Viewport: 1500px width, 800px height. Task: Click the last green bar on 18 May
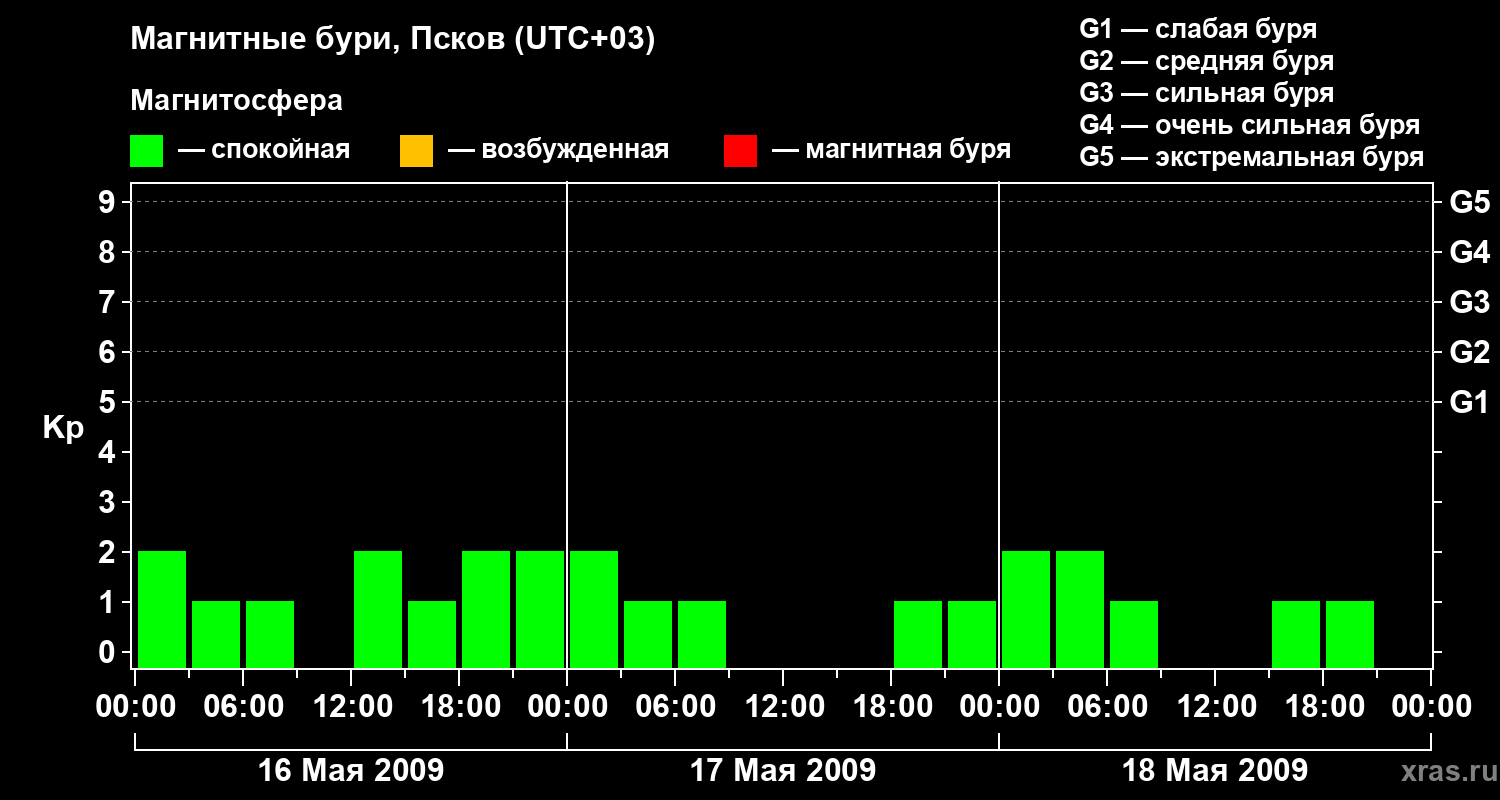click(x=1350, y=634)
